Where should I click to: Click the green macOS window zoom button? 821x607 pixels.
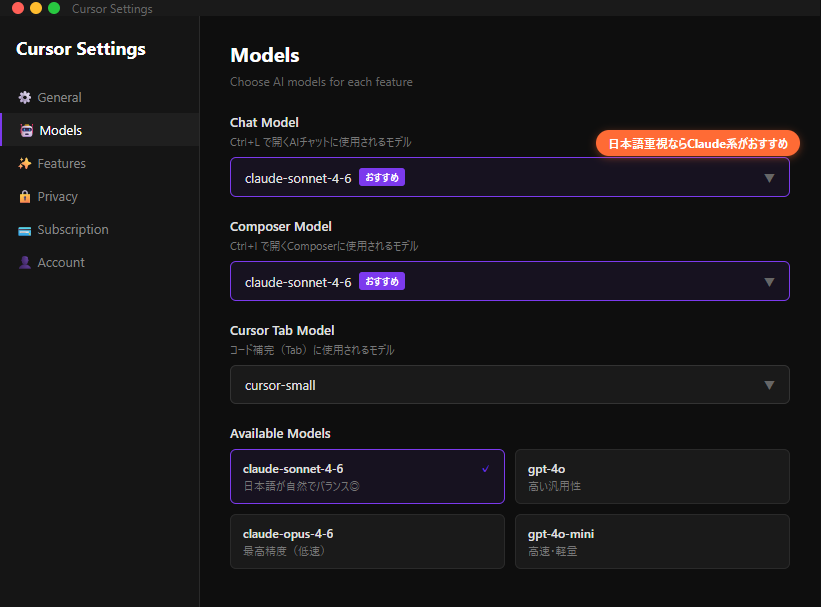click(x=54, y=8)
